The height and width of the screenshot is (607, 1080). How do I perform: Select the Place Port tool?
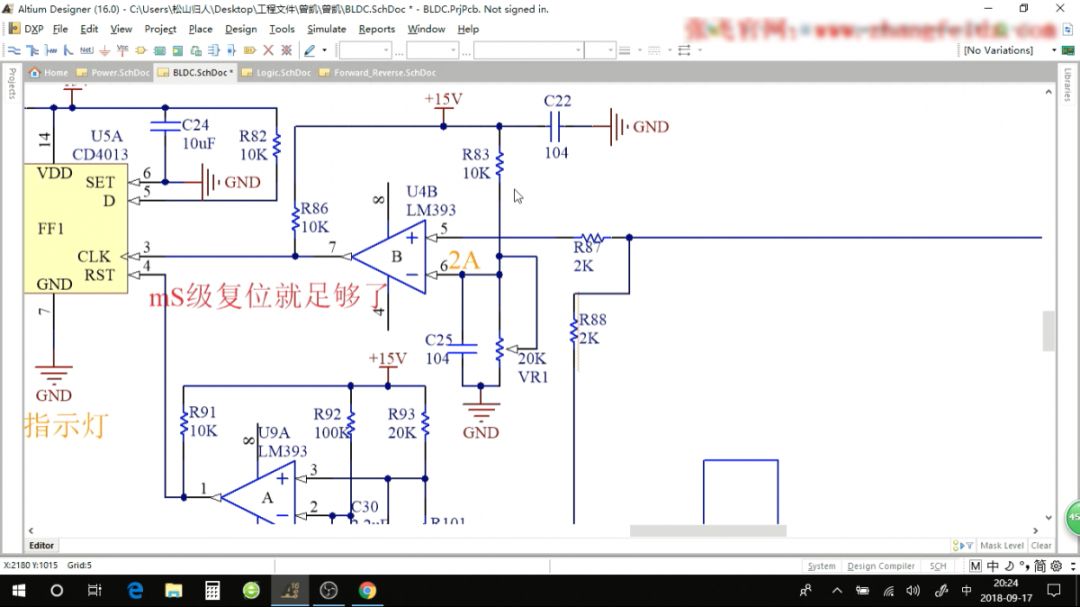point(250,50)
